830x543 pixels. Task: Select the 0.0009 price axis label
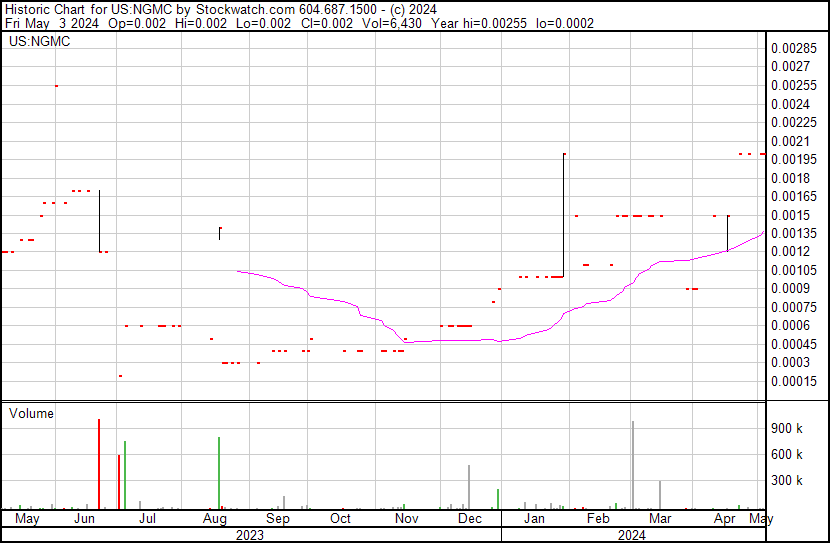pos(790,288)
